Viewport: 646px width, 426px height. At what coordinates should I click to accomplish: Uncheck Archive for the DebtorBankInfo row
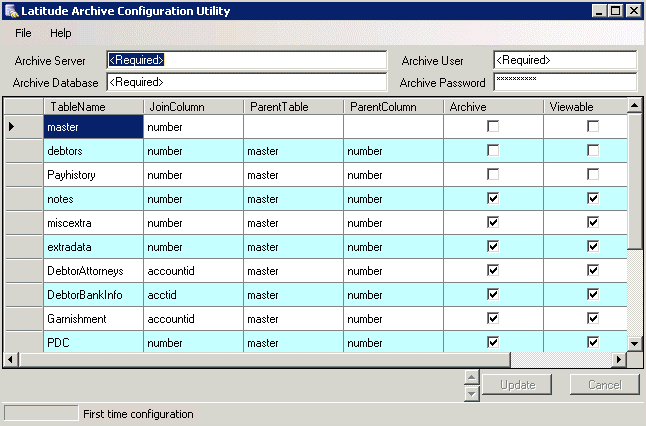(x=493, y=294)
